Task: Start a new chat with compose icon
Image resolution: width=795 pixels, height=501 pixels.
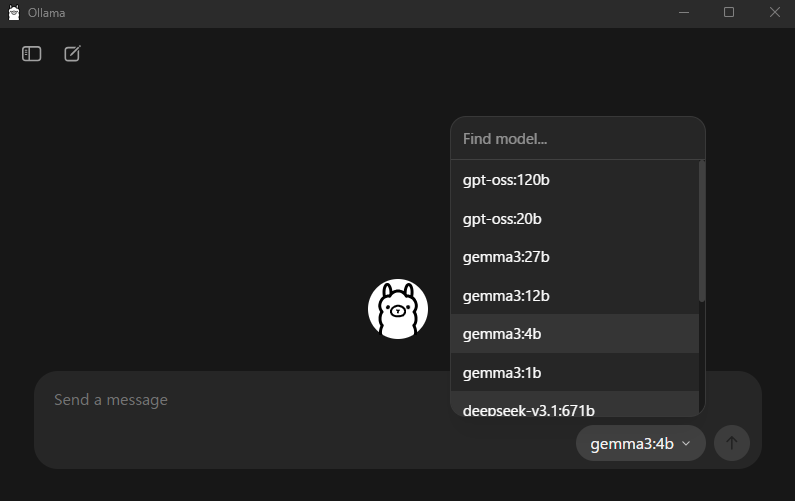Action: 72,54
